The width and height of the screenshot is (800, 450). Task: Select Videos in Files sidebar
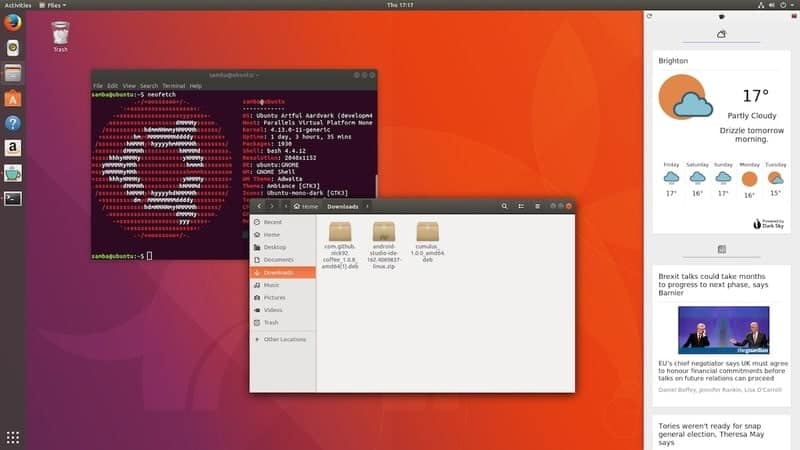click(x=283, y=310)
